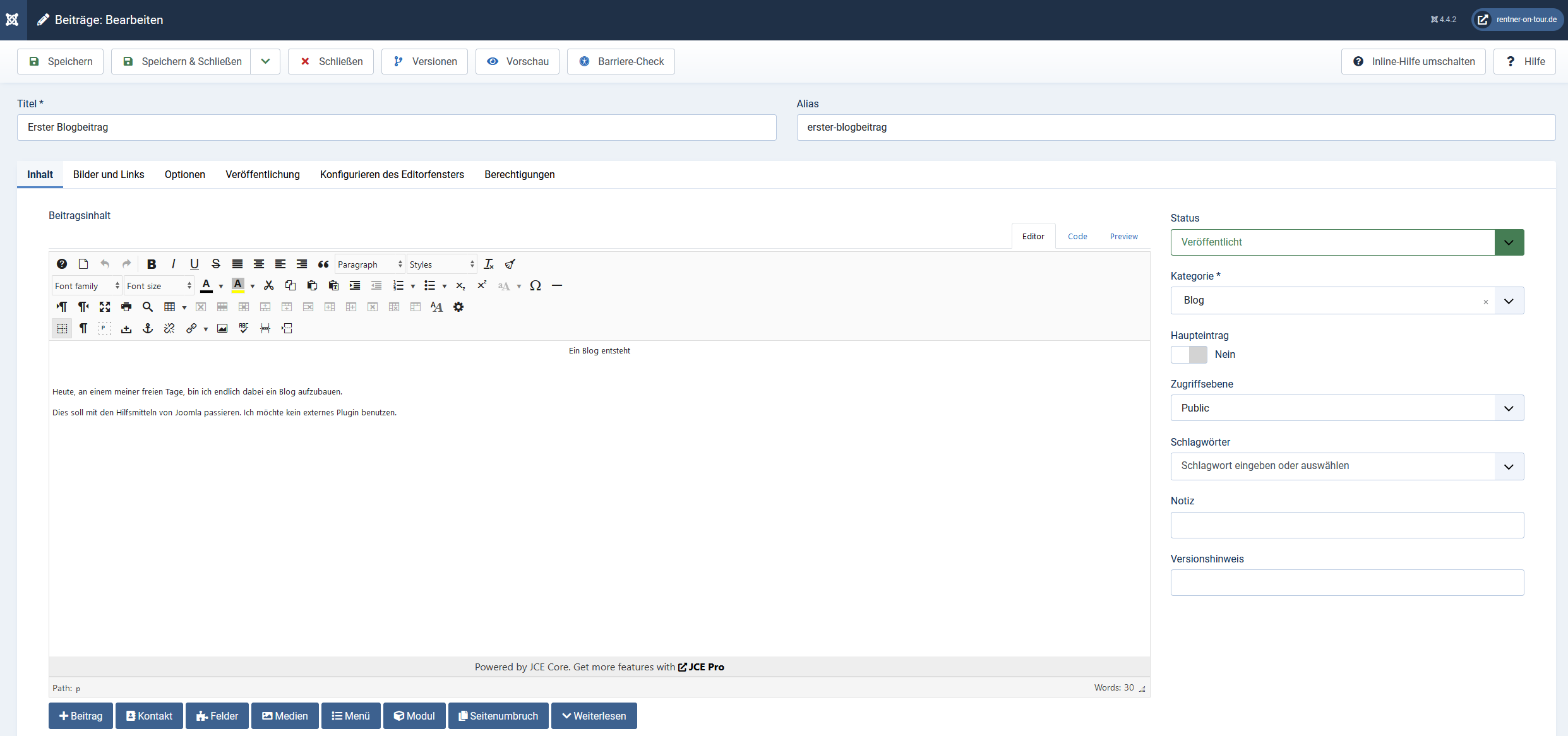The width and height of the screenshot is (1568, 736).
Task: Click the Weiterlesen button
Action: click(x=594, y=716)
